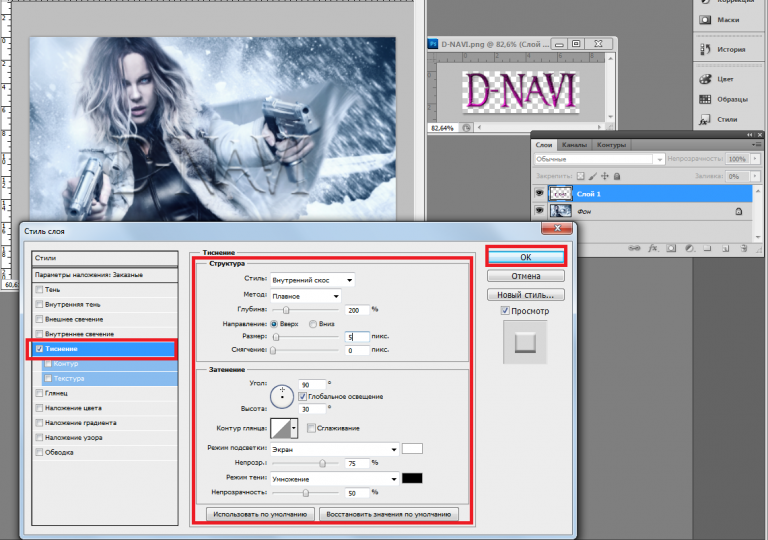768x540 pixels.
Task: Open the Заливка arrow in Layers panel
Action: 755,176
